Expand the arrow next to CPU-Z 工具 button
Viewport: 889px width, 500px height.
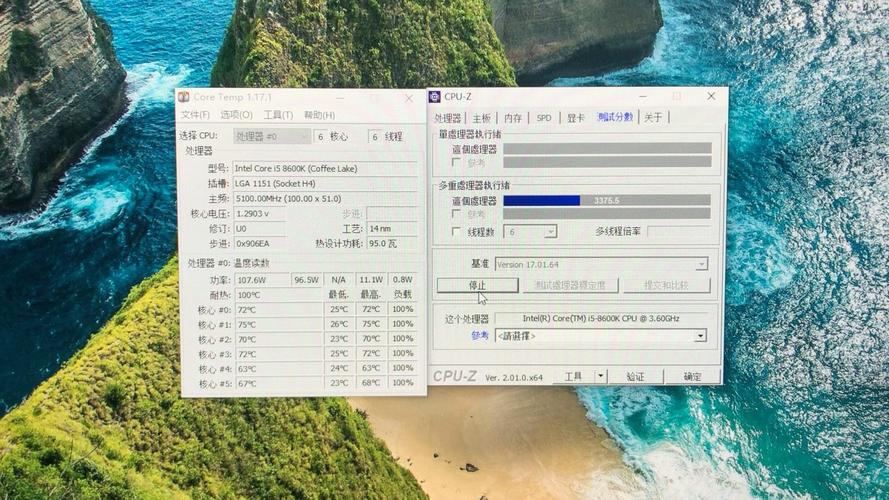click(x=600, y=377)
